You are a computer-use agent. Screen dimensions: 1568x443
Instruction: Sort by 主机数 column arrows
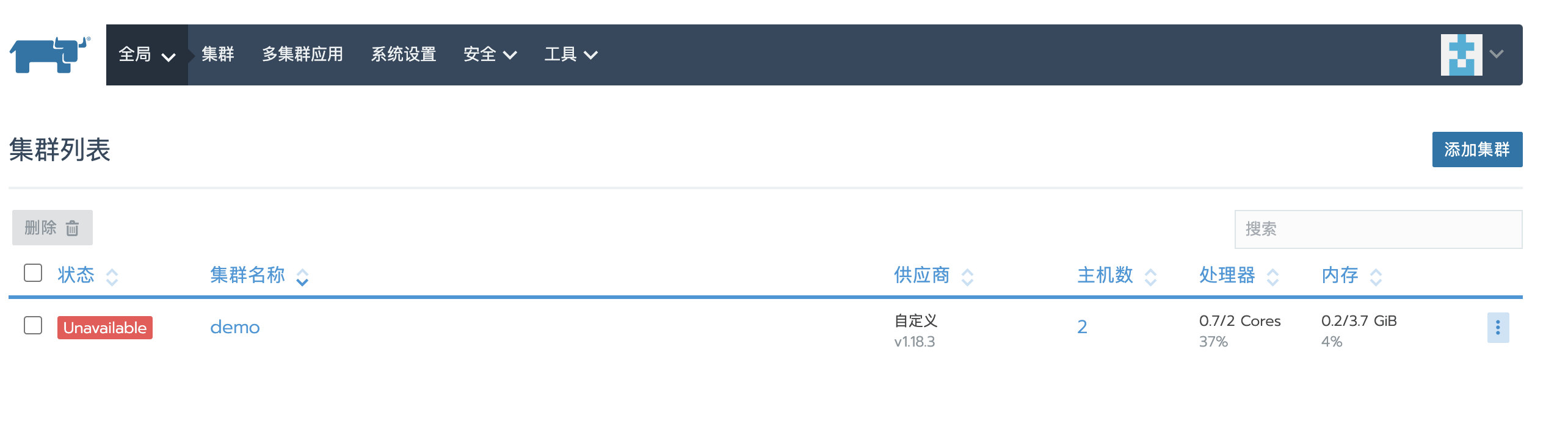(x=1150, y=277)
